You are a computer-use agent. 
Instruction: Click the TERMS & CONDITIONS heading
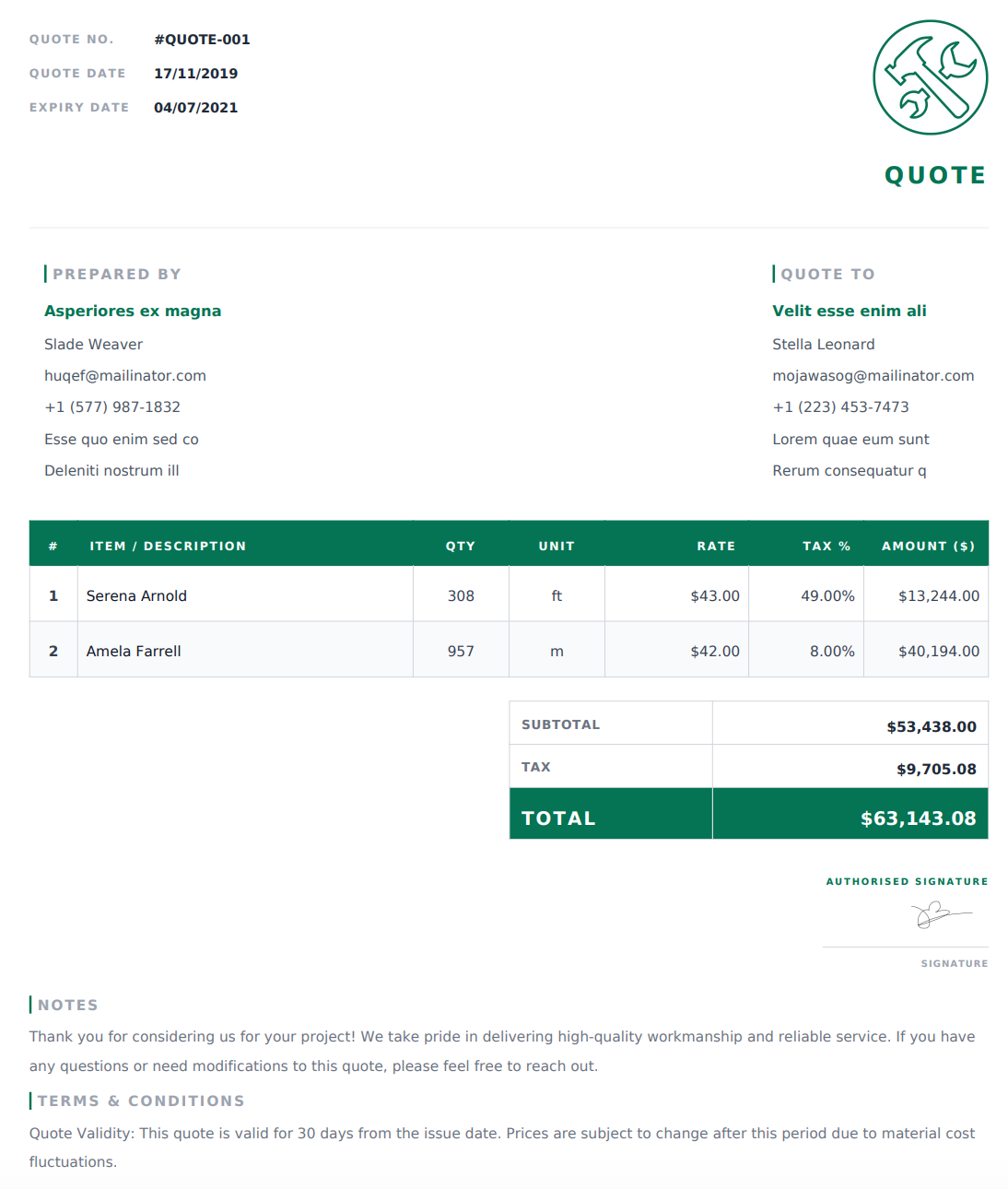tap(141, 1101)
